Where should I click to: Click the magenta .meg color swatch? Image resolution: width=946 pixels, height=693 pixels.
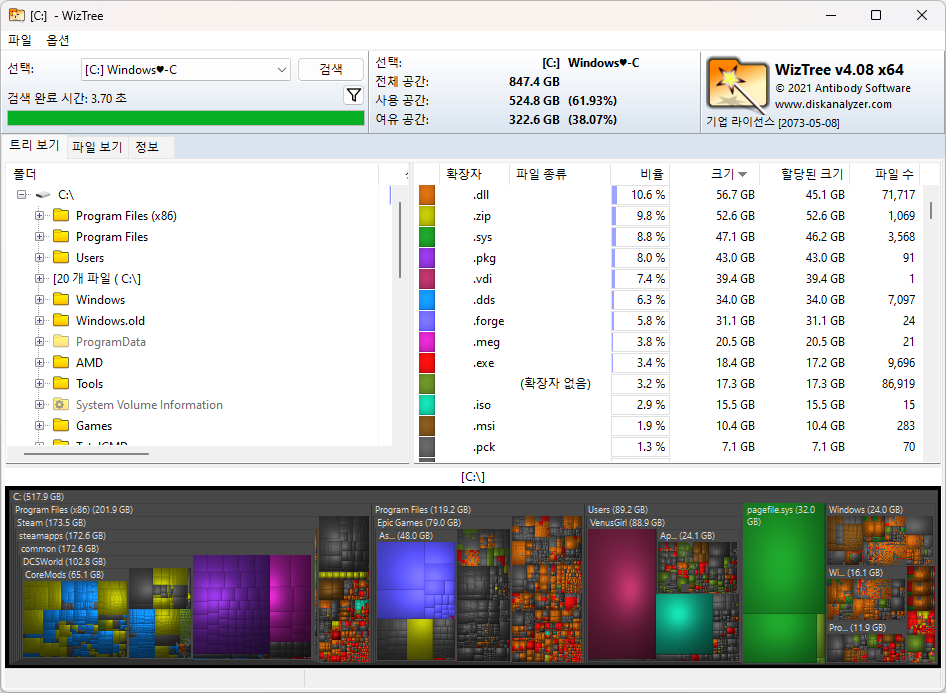pyautogui.click(x=427, y=341)
